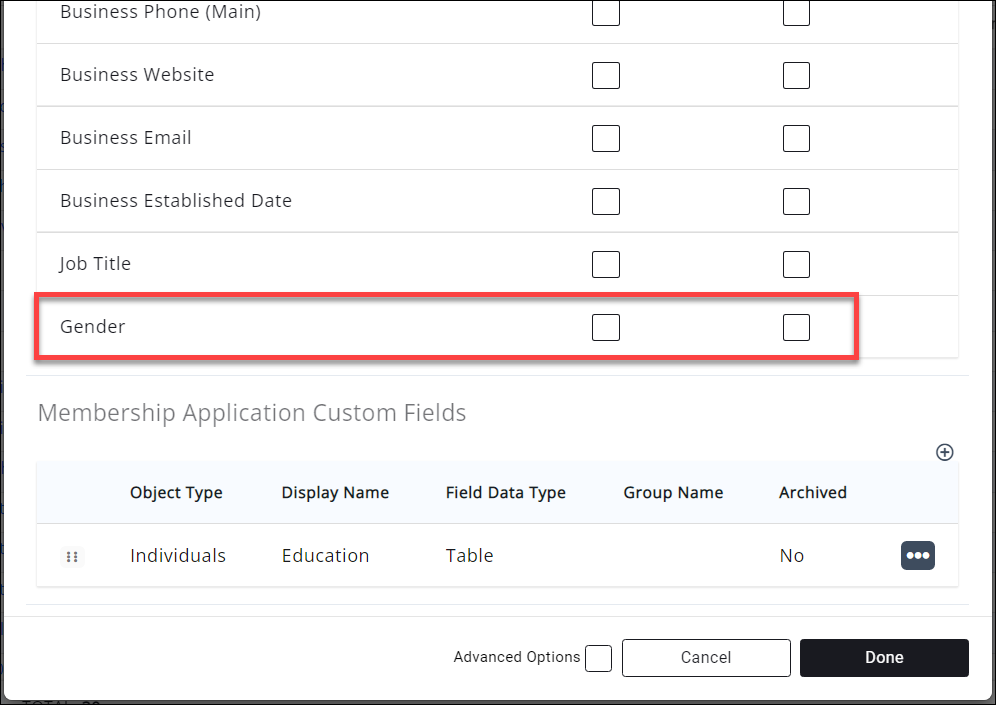Open the options menu for the Education field

(x=918, y=555)
